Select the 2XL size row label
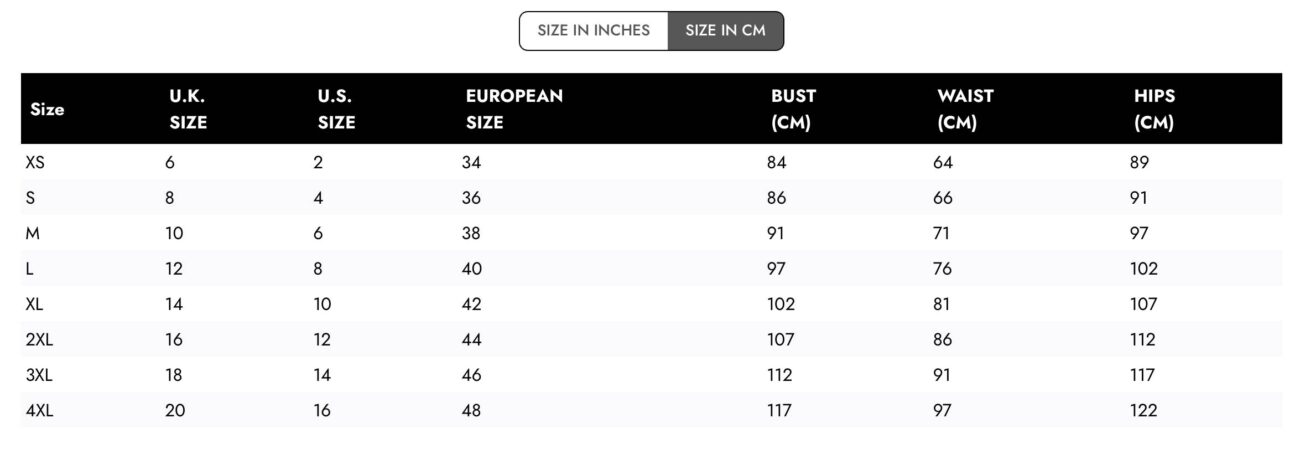Image resolution: width=1300 pixels, height=454 pixels. tap(39, 339)
